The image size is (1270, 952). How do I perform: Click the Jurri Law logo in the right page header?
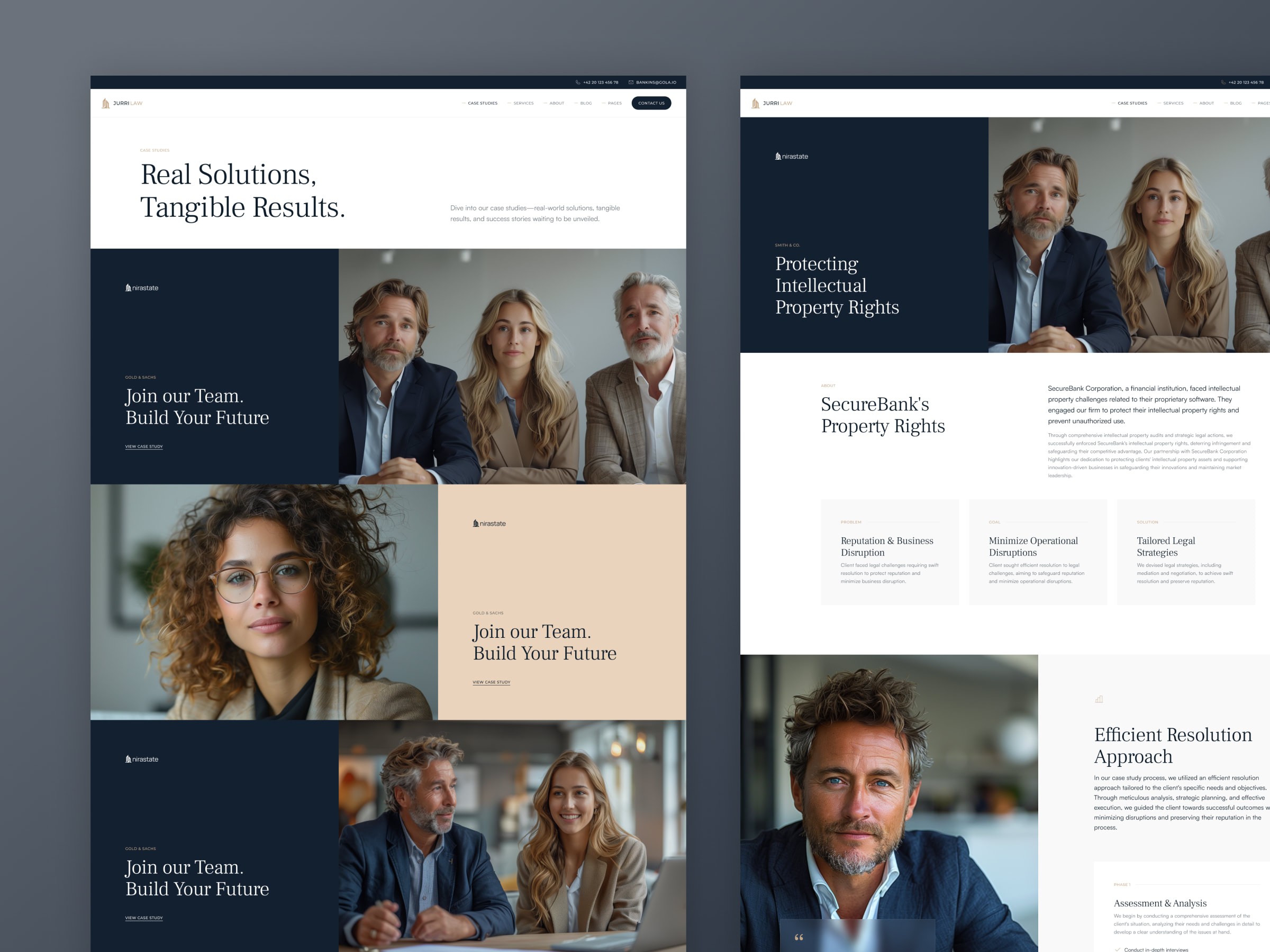pyautogui.click(x=772, y=103)
